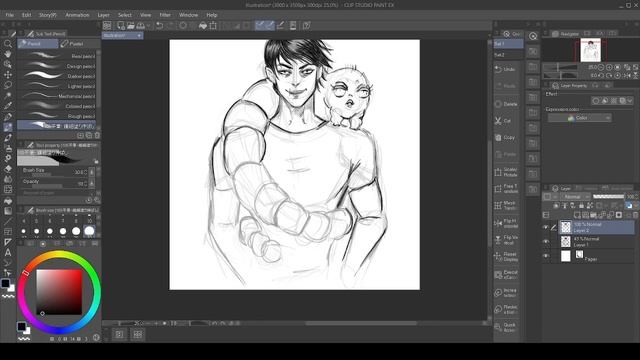Click the navigator rotate-left icon
This screenshot has height=360, width=640.
[601, 76]
